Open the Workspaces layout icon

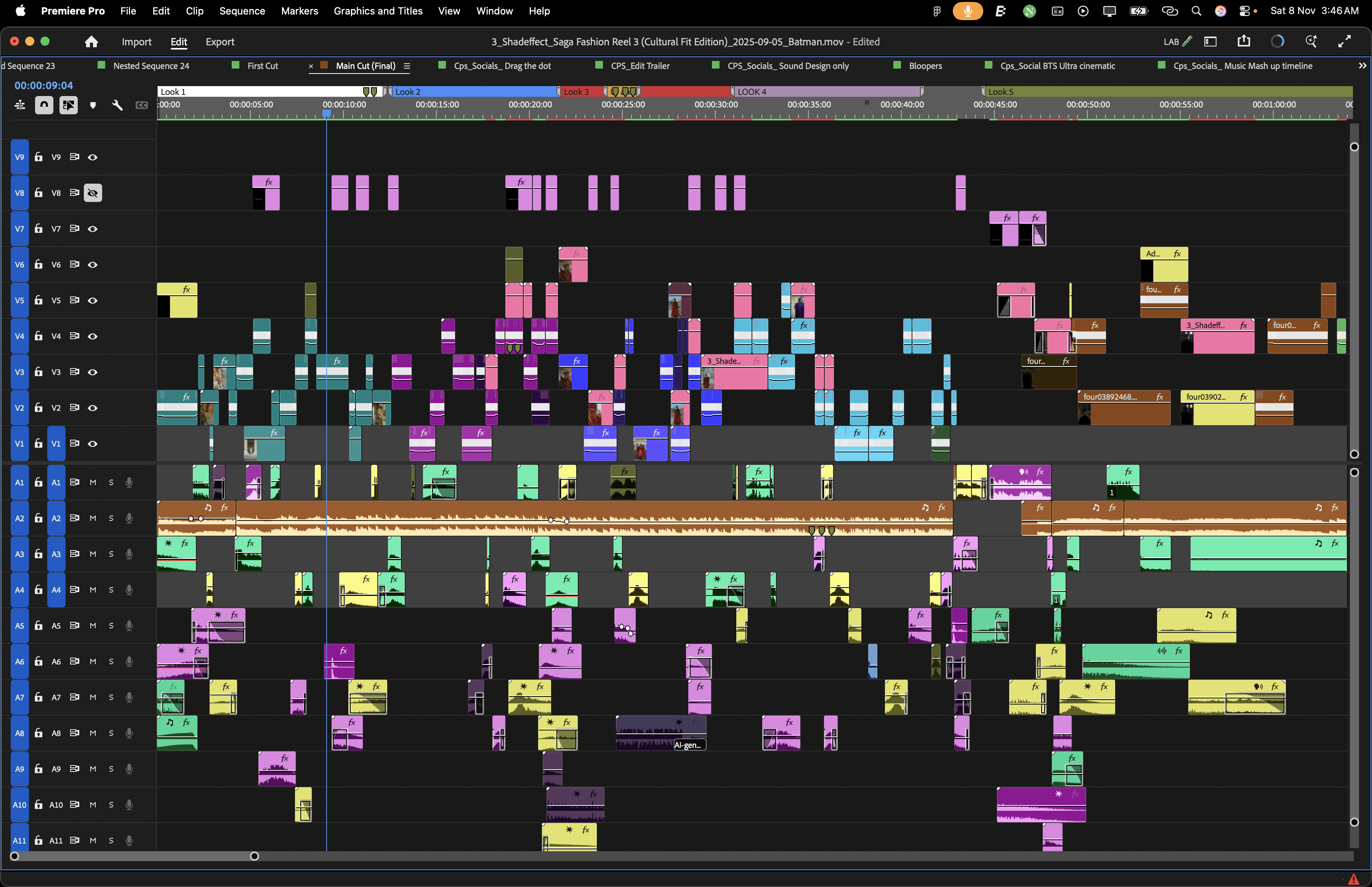tap(1210, 42)
